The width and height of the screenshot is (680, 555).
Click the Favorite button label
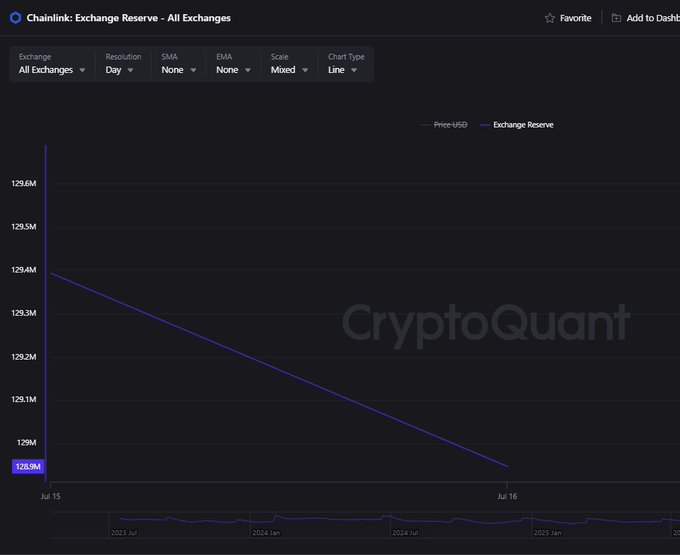click(575, 18)
